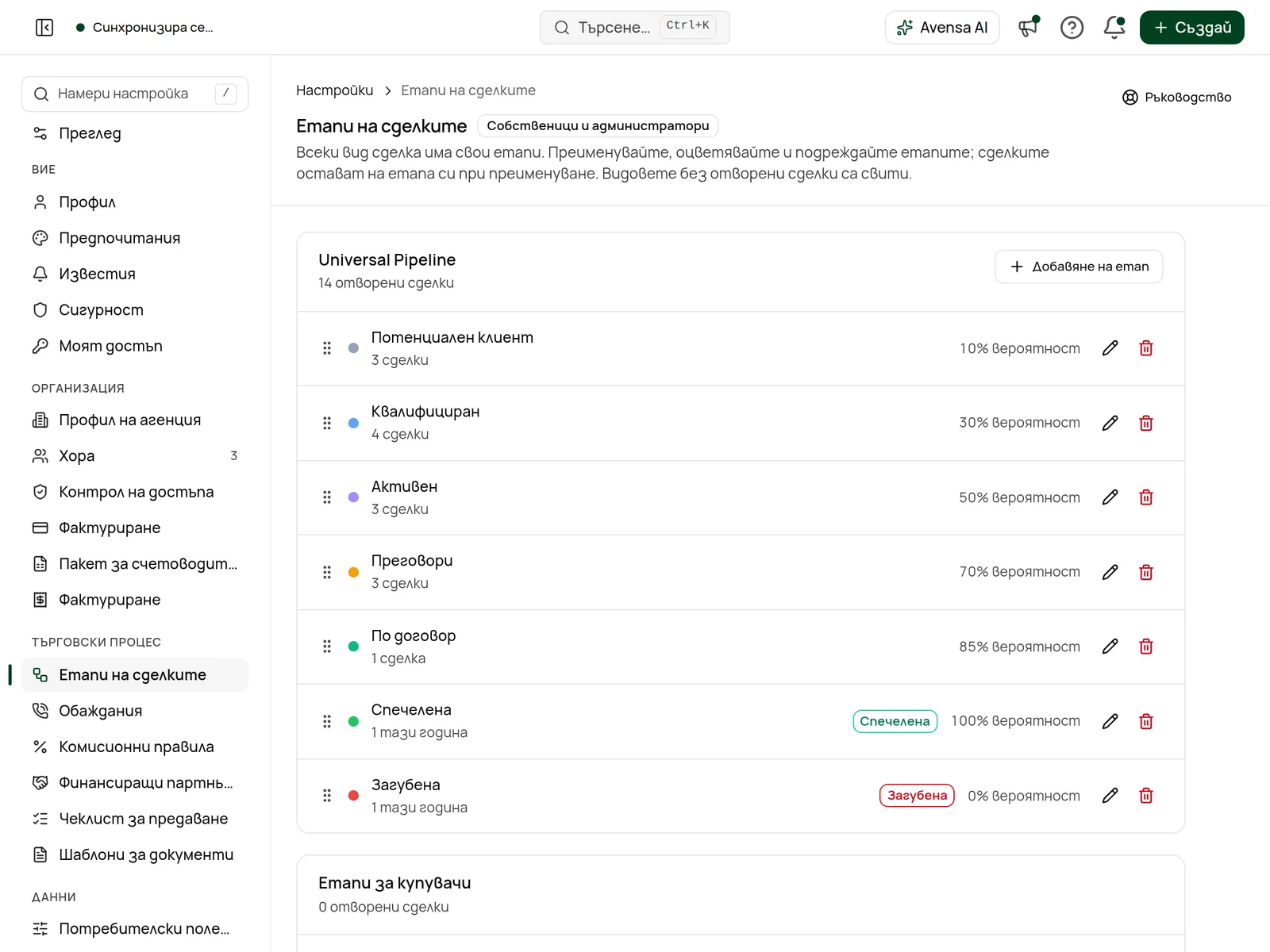Open Обаждания settings page
This screenshot has height=952, width=1270.
(135, 711)
